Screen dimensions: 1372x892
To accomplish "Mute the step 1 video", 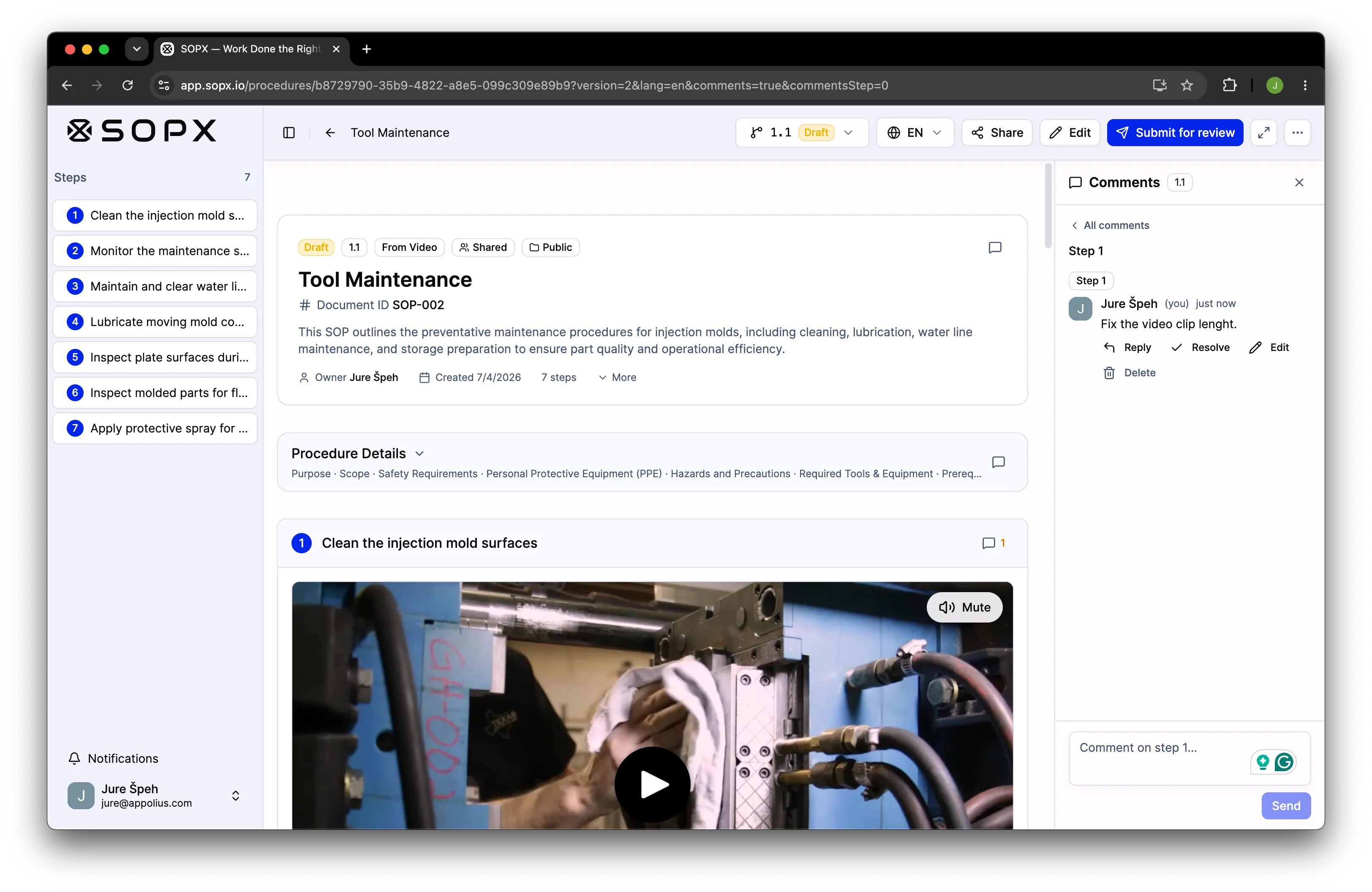I will [964, 607].
